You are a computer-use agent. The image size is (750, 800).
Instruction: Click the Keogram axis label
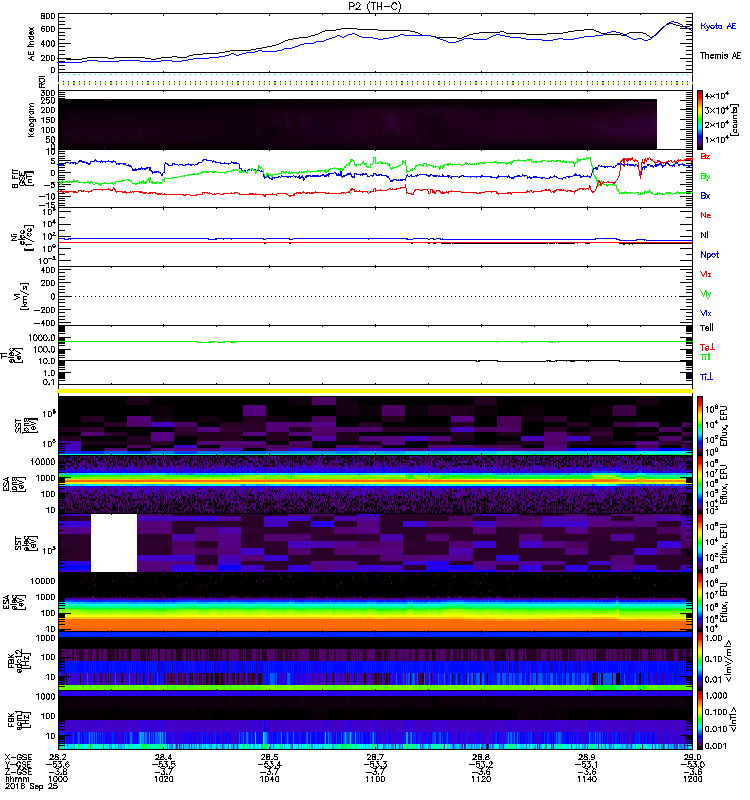tap(32, 120)
